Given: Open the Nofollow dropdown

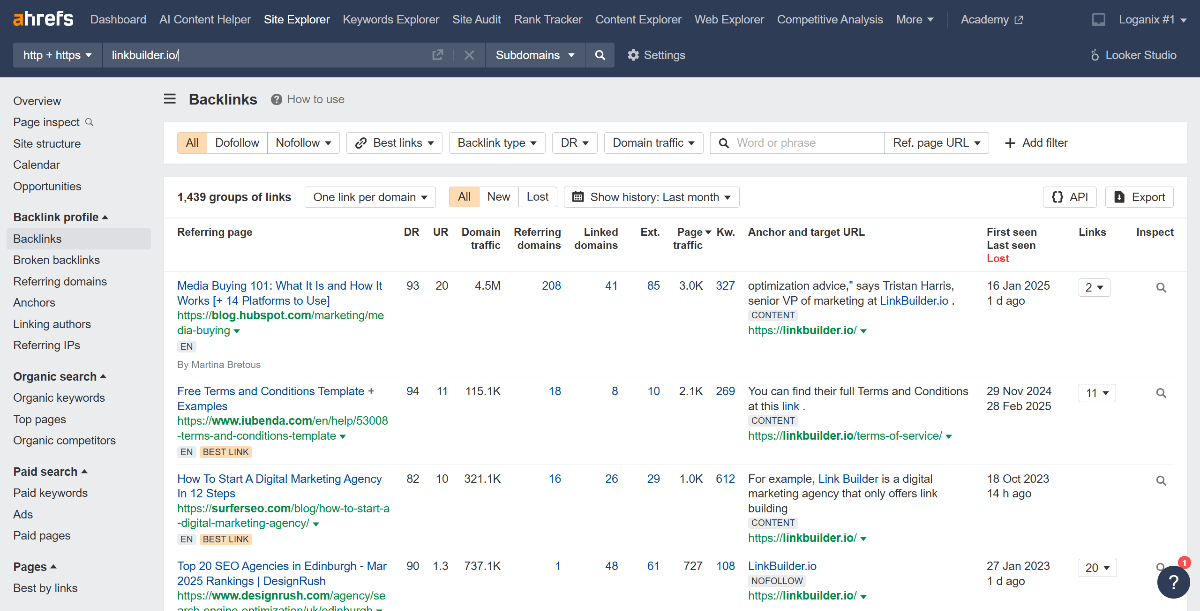Looking at the screenshot, I should [x=304, y=143].
